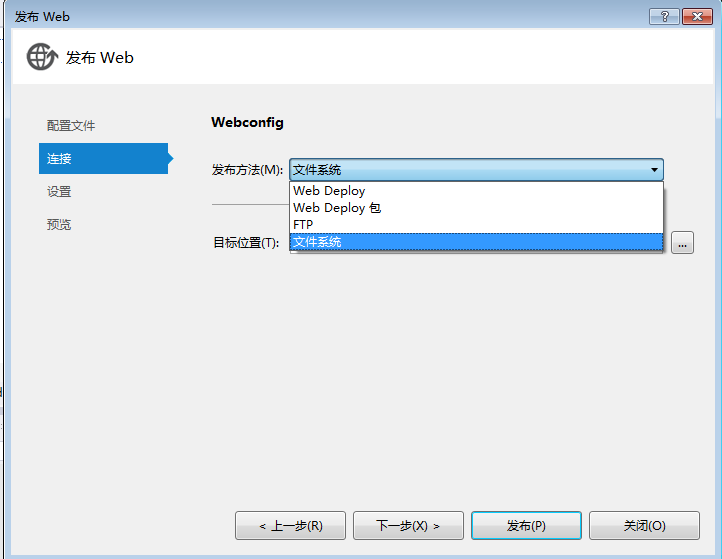The width and height of the screenshot is (722, 559).
Task: Click the 发布方法(M) label
Action: [x=247, y=170]
